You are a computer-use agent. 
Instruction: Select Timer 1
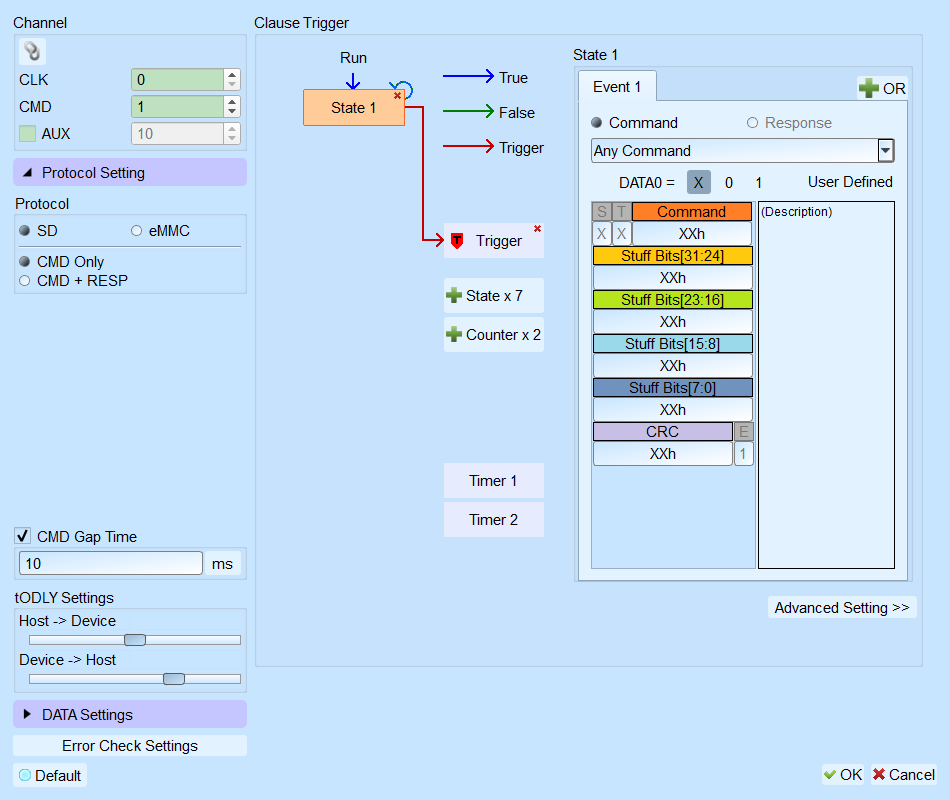(494, 481)
